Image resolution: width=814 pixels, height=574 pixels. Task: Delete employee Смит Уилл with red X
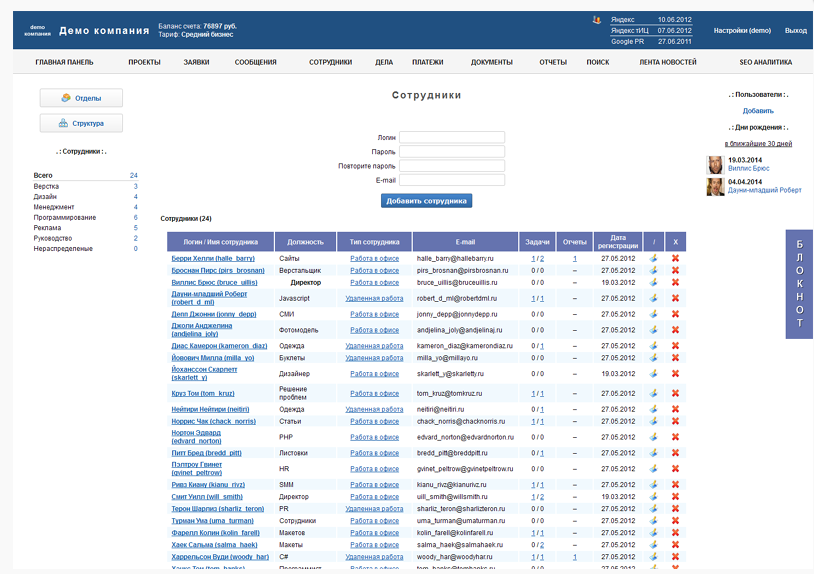click(x=675, y=497)
